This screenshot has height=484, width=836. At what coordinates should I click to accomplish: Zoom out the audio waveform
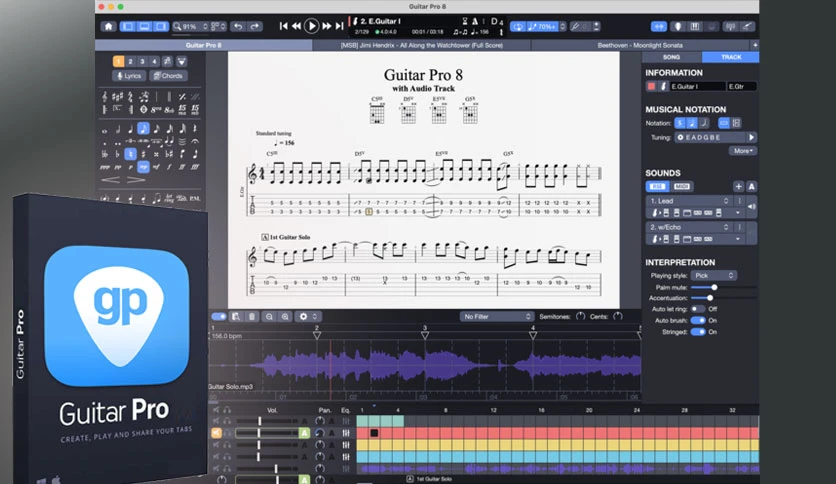point(269,317)
